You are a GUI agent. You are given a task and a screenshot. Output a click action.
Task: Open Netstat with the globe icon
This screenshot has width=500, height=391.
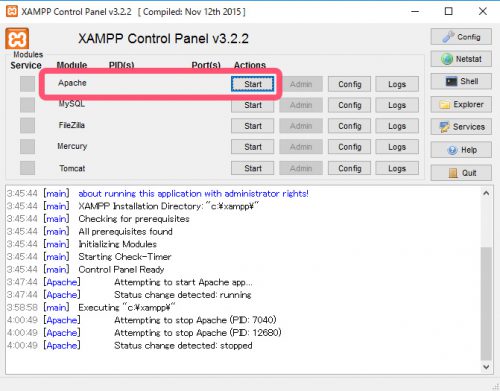[x=461, y=59]
